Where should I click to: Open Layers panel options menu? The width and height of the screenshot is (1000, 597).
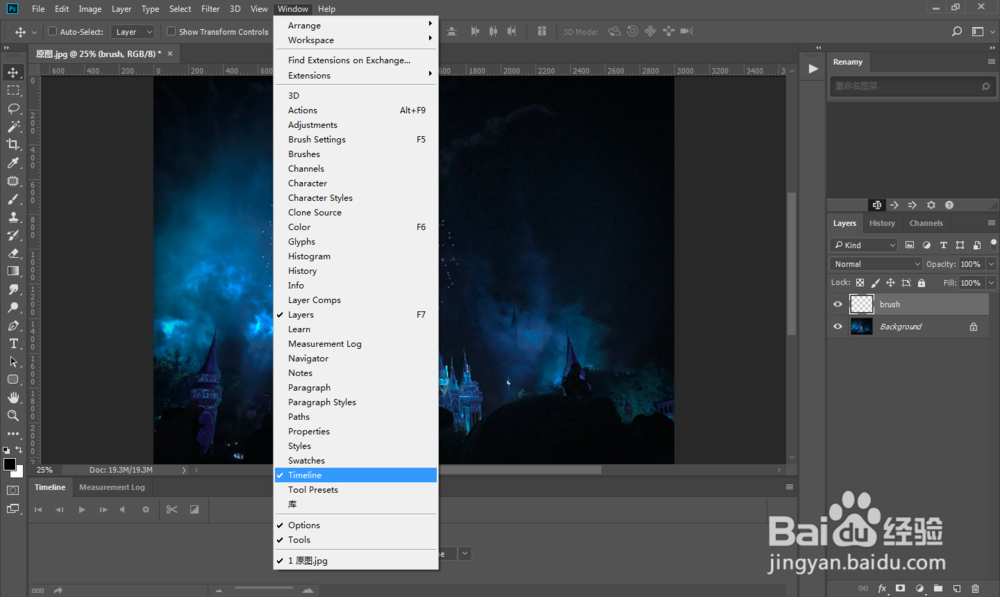pos(991,223)
